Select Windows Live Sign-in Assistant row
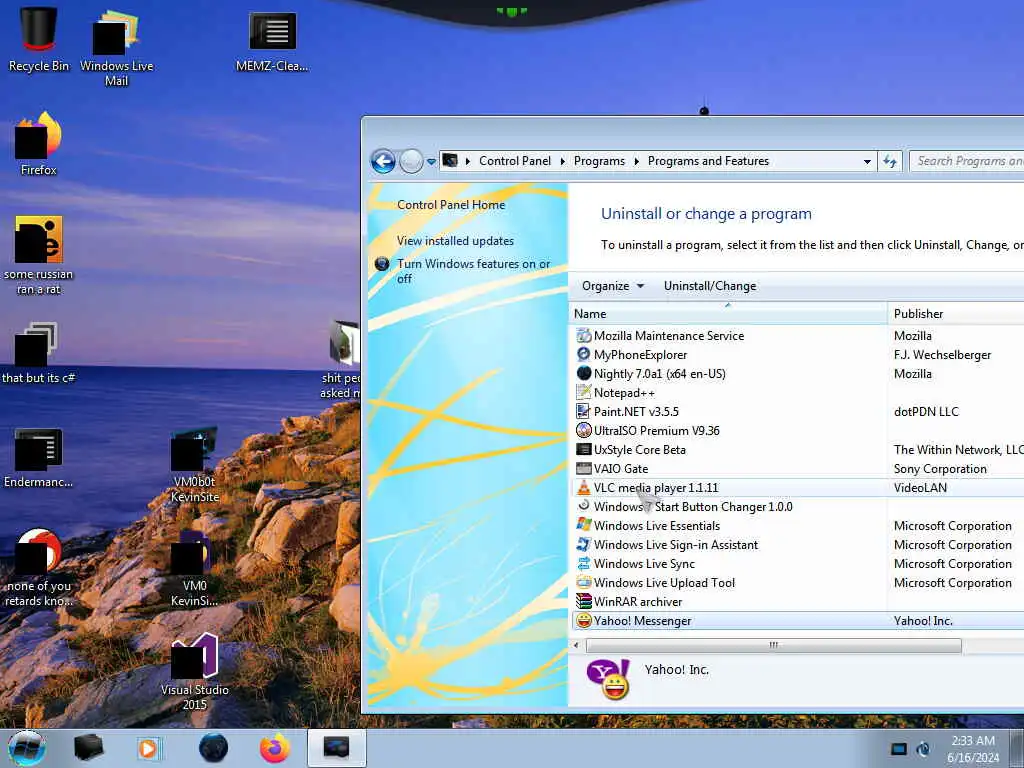Viewport: 1024px width, 768px height. [797, 545]
